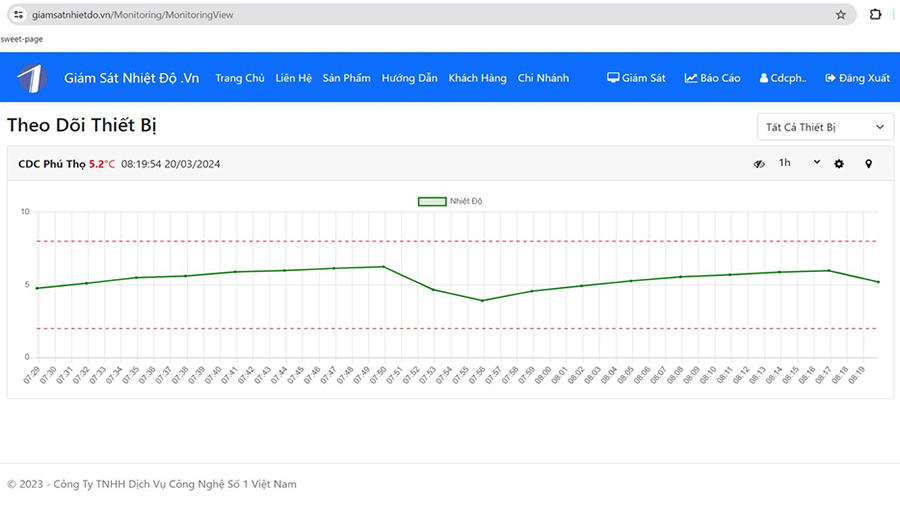Bookmark this page with the star icon
Image resolution: width=900 pixels, height=512 pixels.
pyautogui.click(x=840, y=15)
